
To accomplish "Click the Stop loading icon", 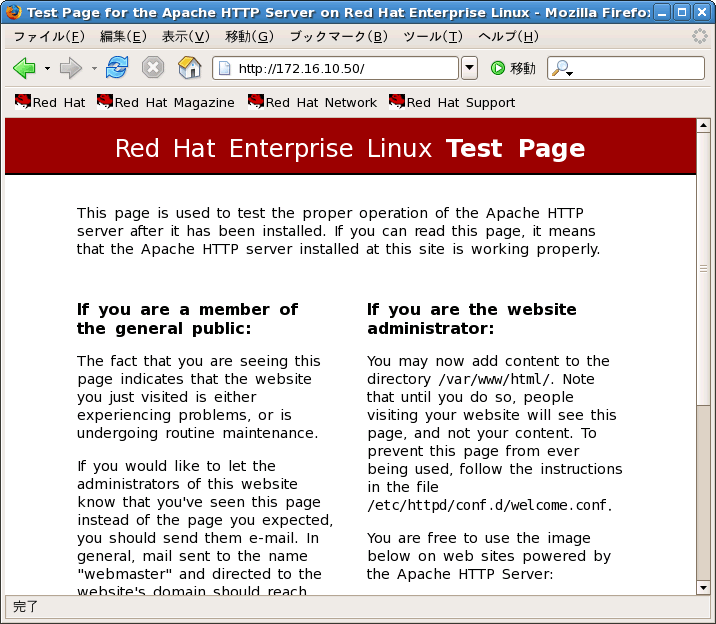I will coord(152,68).
